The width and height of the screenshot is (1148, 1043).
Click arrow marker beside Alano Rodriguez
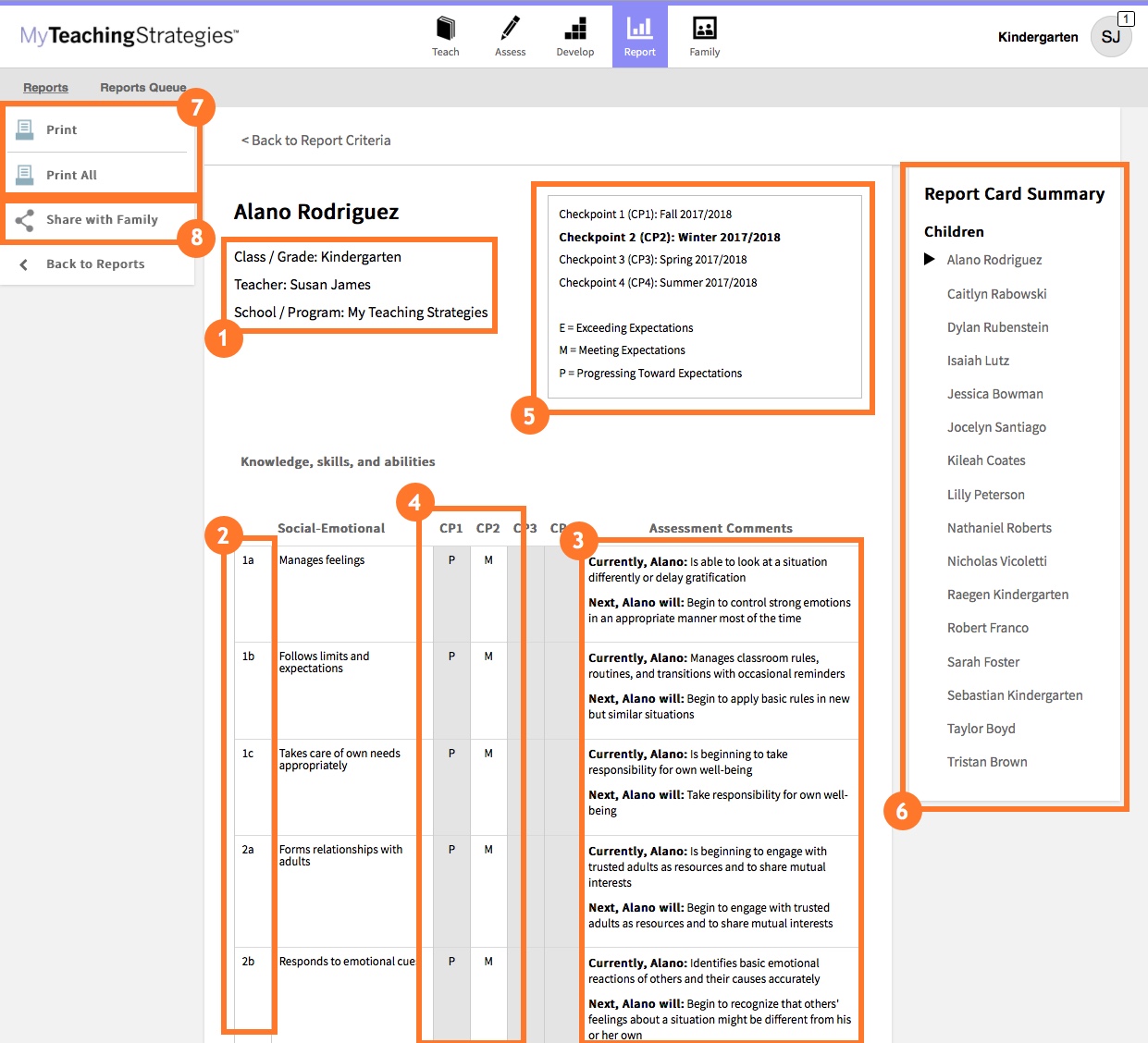point(930,260)
